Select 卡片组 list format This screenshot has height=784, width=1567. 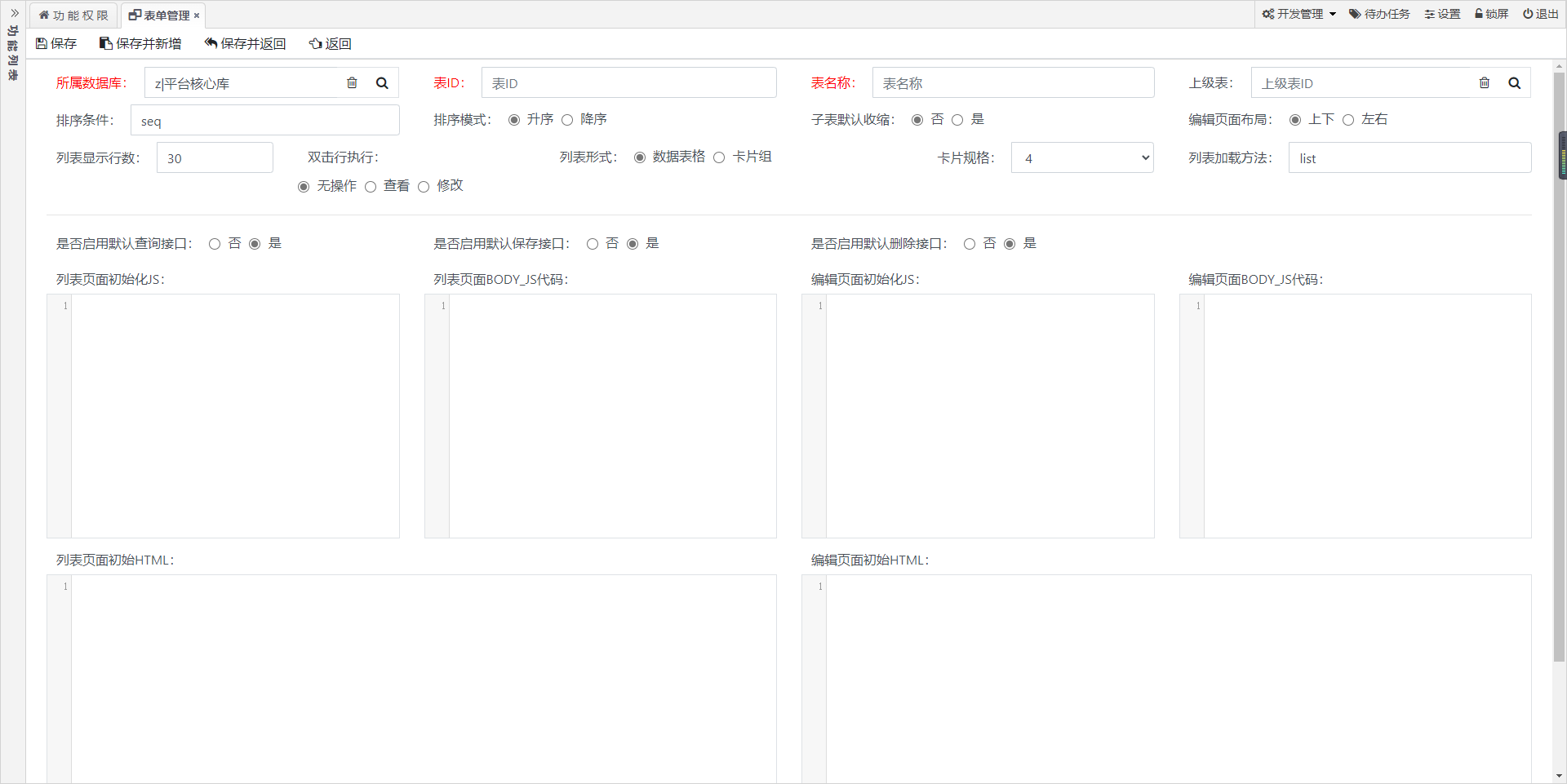(719, 157)
